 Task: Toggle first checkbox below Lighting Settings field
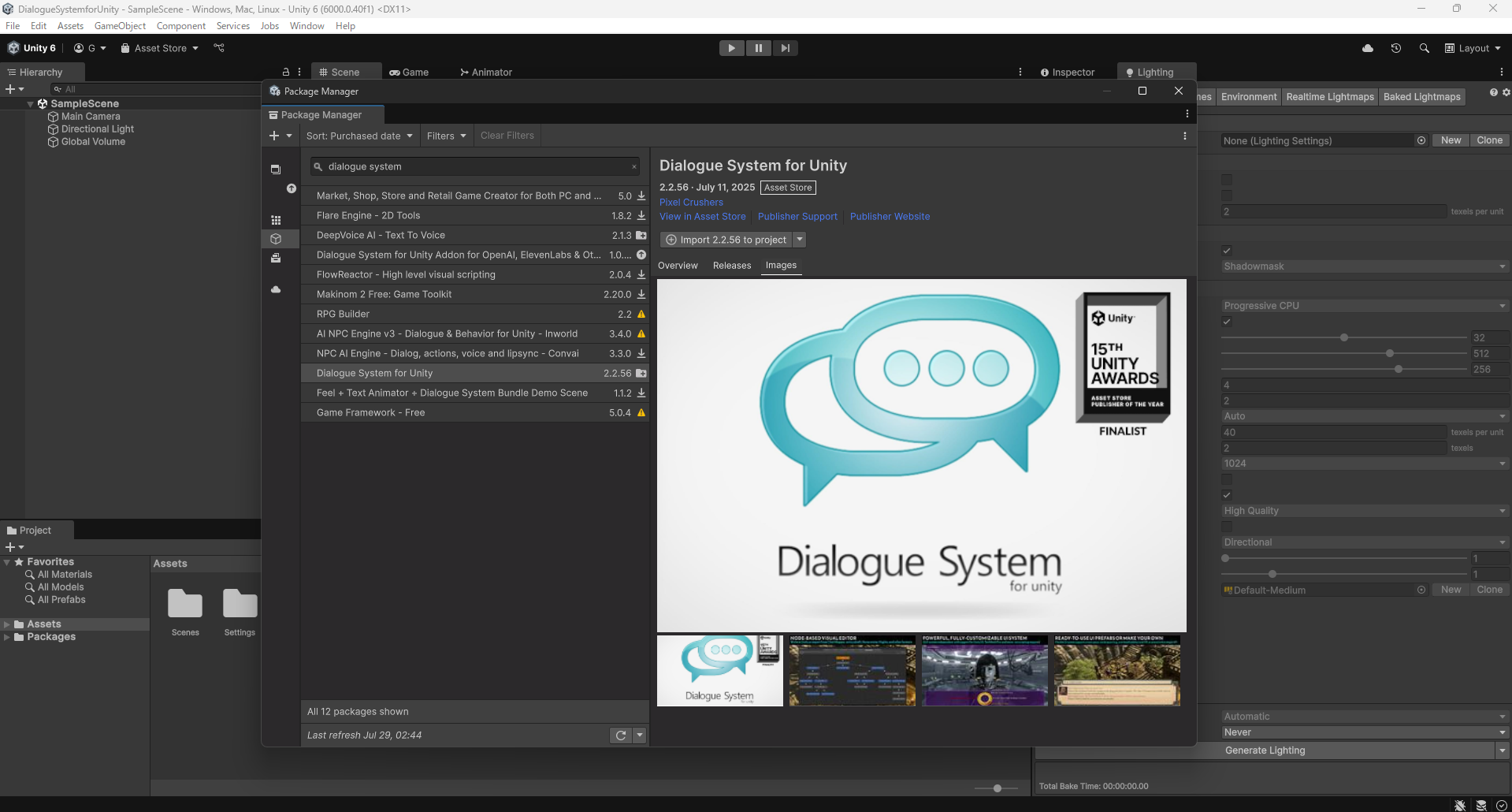[x=1227, y=180]
